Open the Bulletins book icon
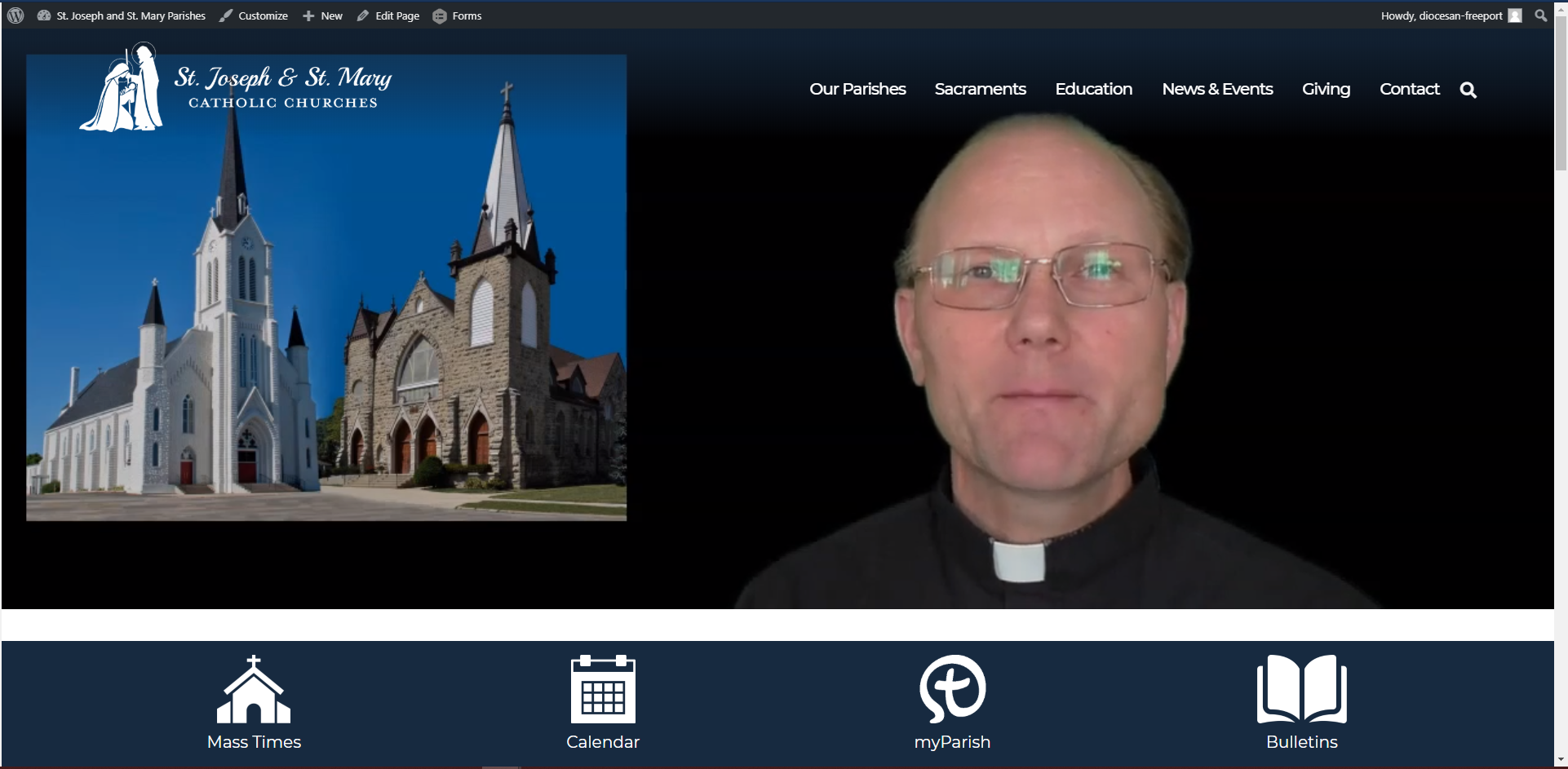 tap(1301, 689)
